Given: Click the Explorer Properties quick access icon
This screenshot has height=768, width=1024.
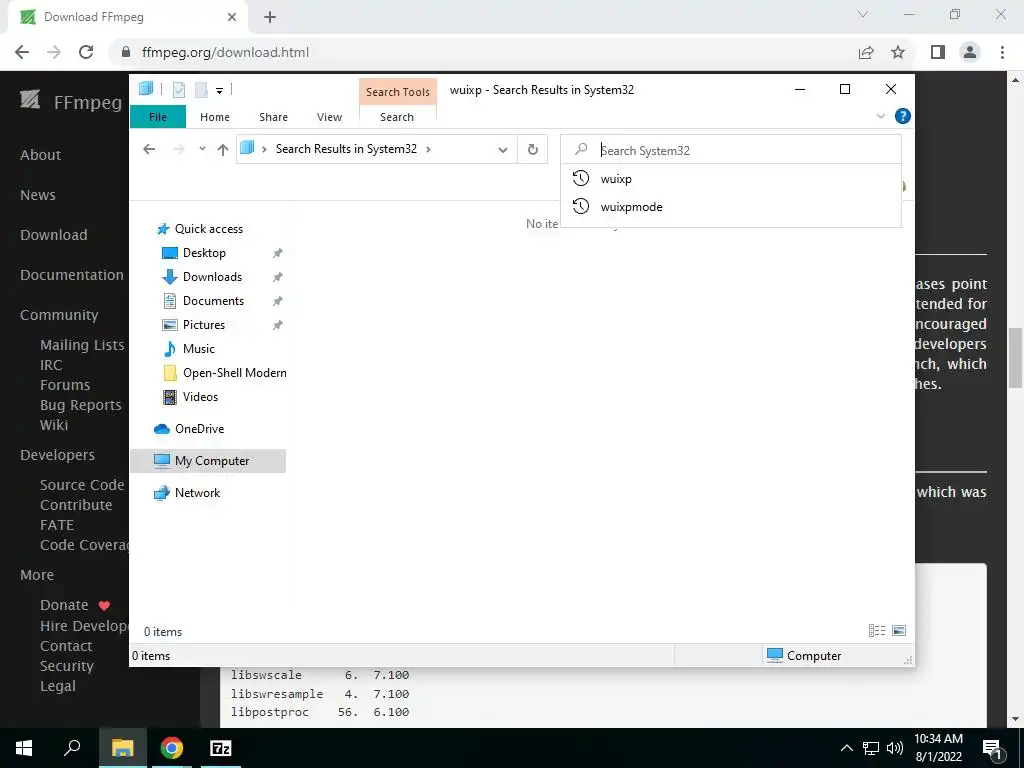Looking at the screenshot, I should click(x=178, y=90).
